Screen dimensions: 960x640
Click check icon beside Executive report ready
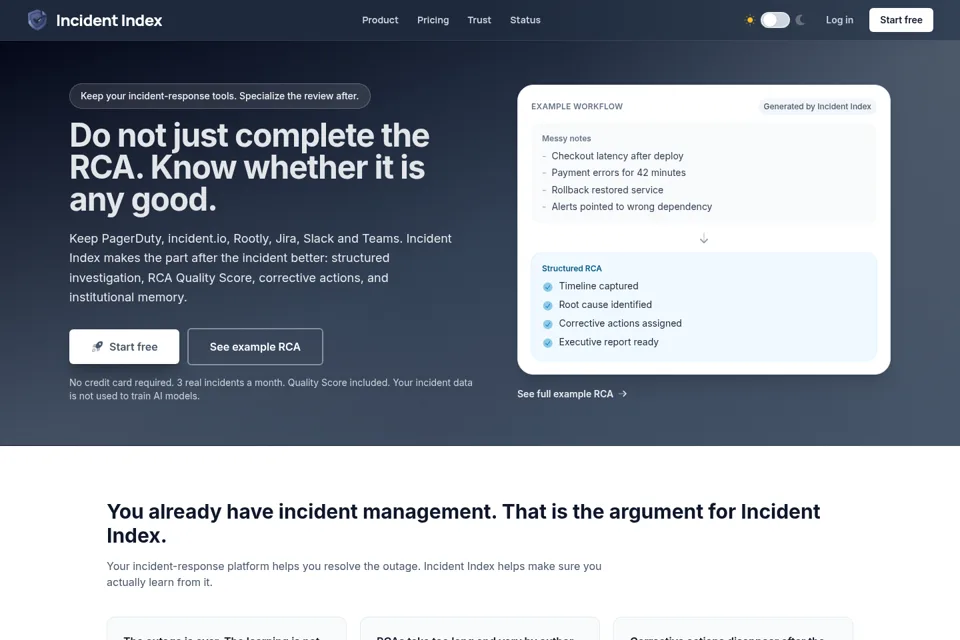pos(547,343)
